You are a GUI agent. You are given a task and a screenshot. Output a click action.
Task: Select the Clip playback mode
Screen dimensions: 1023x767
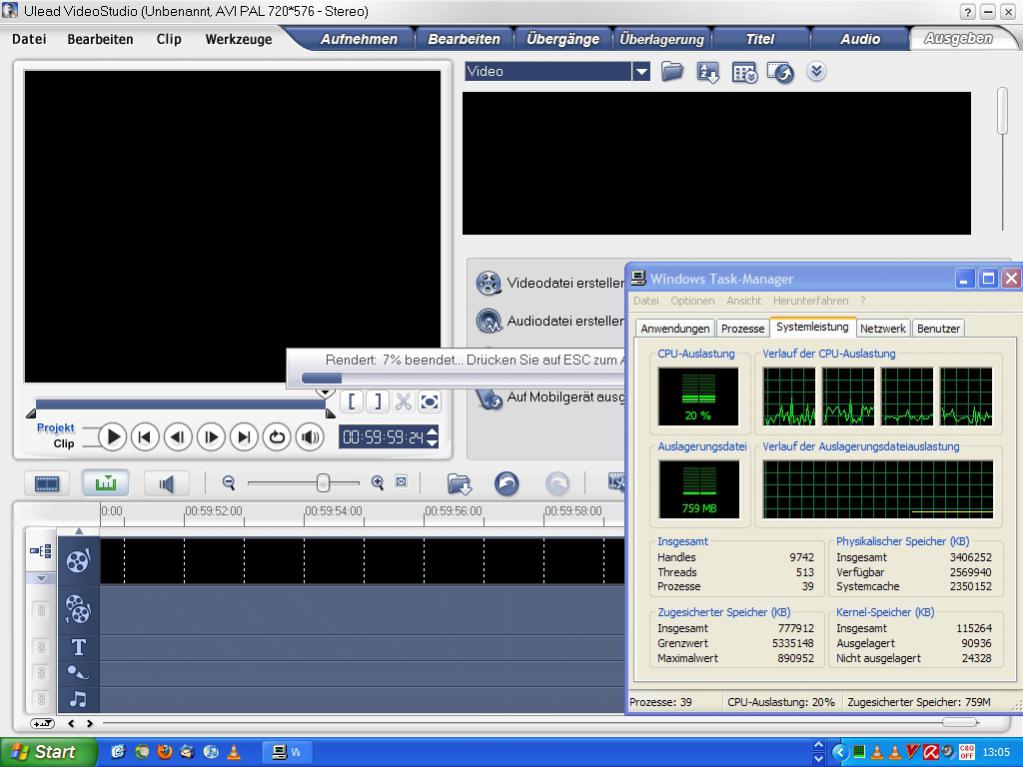tap(63, 444)
